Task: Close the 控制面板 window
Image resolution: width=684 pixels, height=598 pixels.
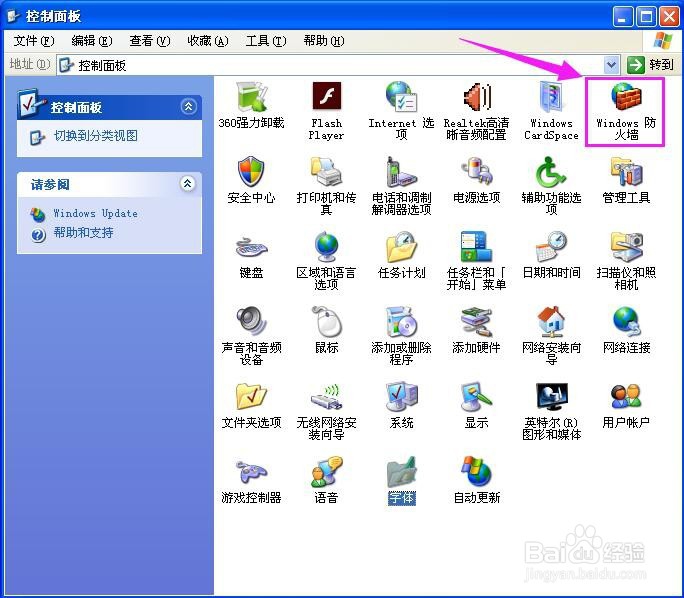Action: tap(670, 17)
